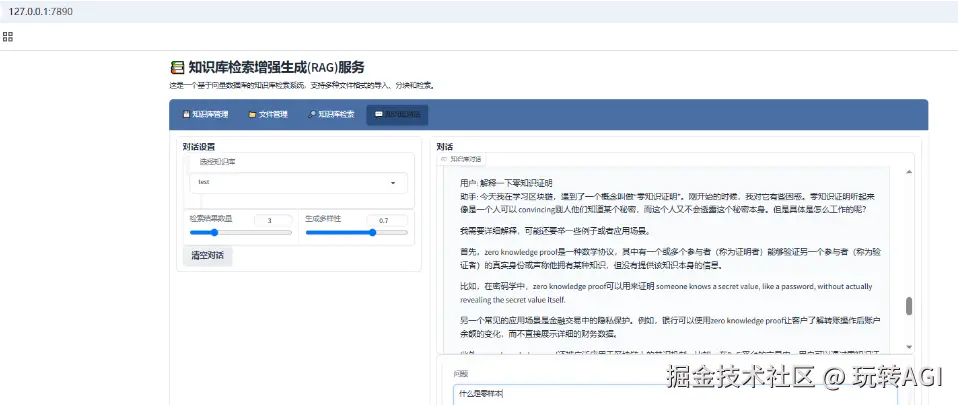Click the 对话设置 heading
The height and width of the screenshot is (405, 958).
coord(199,147)
